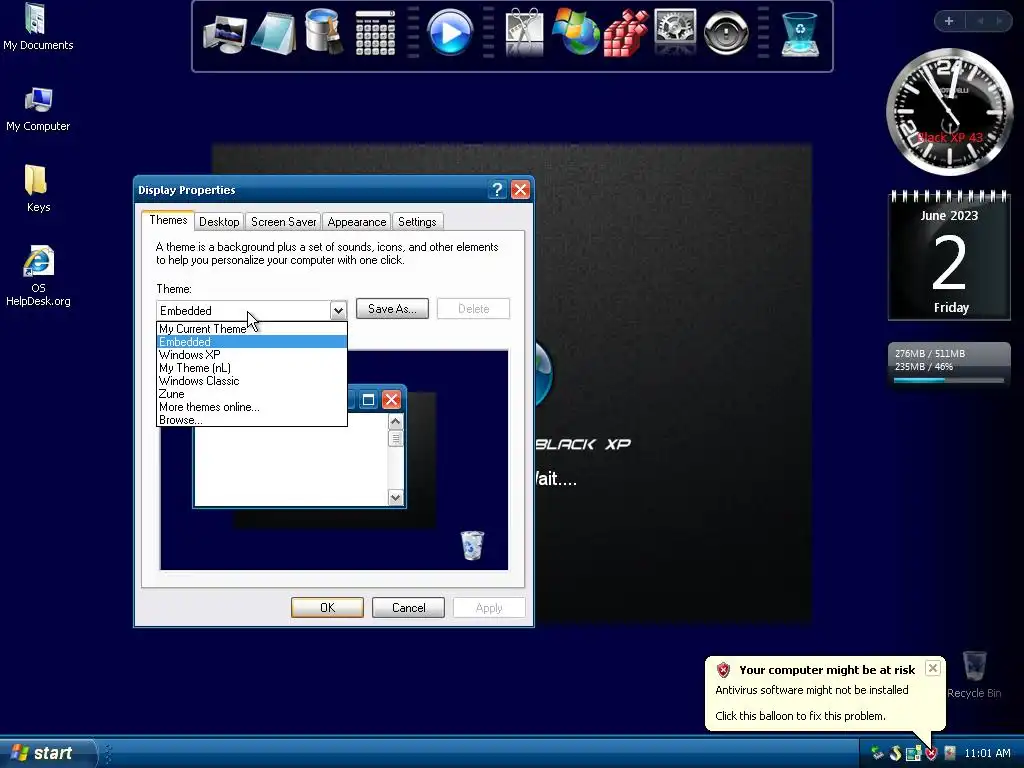
Task: Open the Recycle Bin desktop icon
Action: [974, 675]
